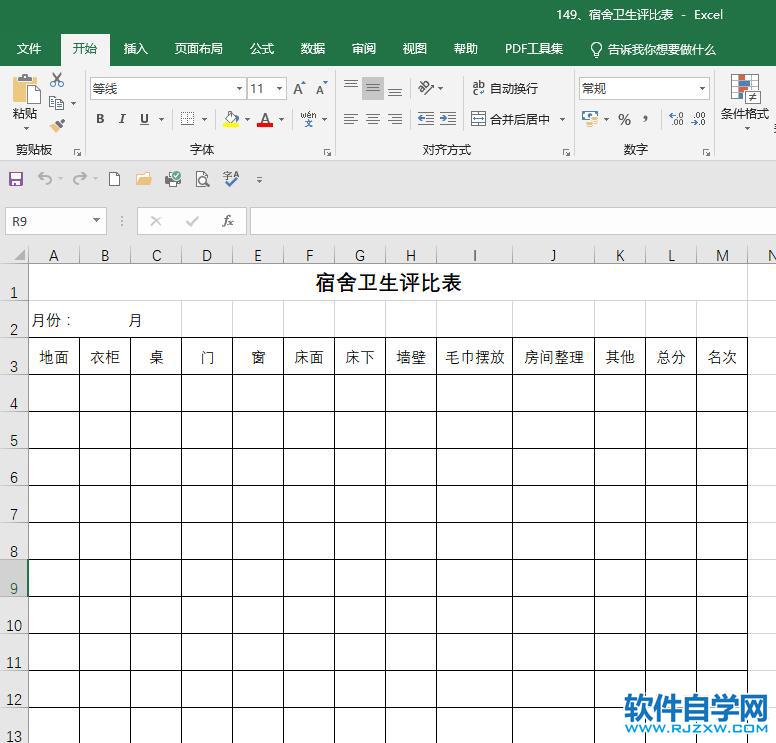776x743 pixels.
Task: Customize Quick Access Toolbar dropdown arrow
Action: [x=259, y=180]
